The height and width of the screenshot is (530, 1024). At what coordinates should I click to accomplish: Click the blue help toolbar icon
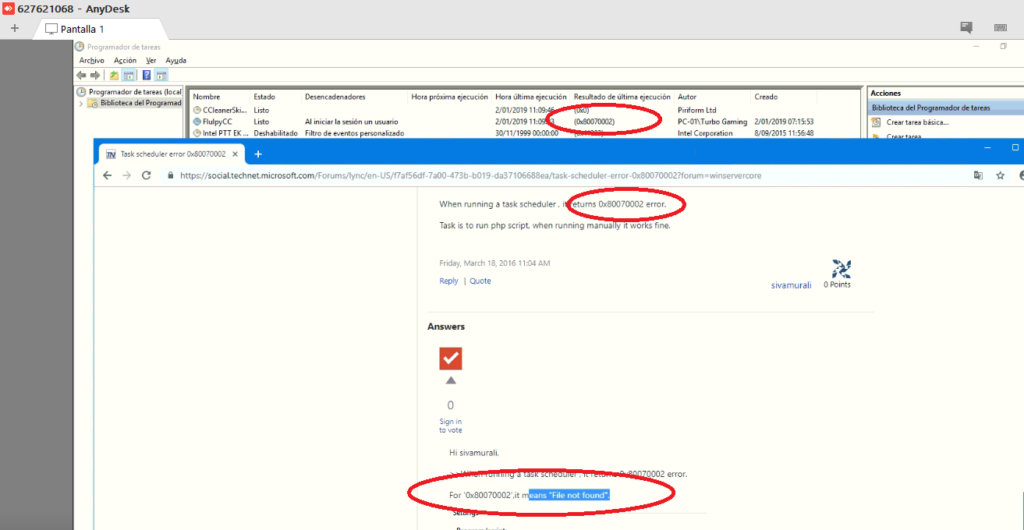147,75
